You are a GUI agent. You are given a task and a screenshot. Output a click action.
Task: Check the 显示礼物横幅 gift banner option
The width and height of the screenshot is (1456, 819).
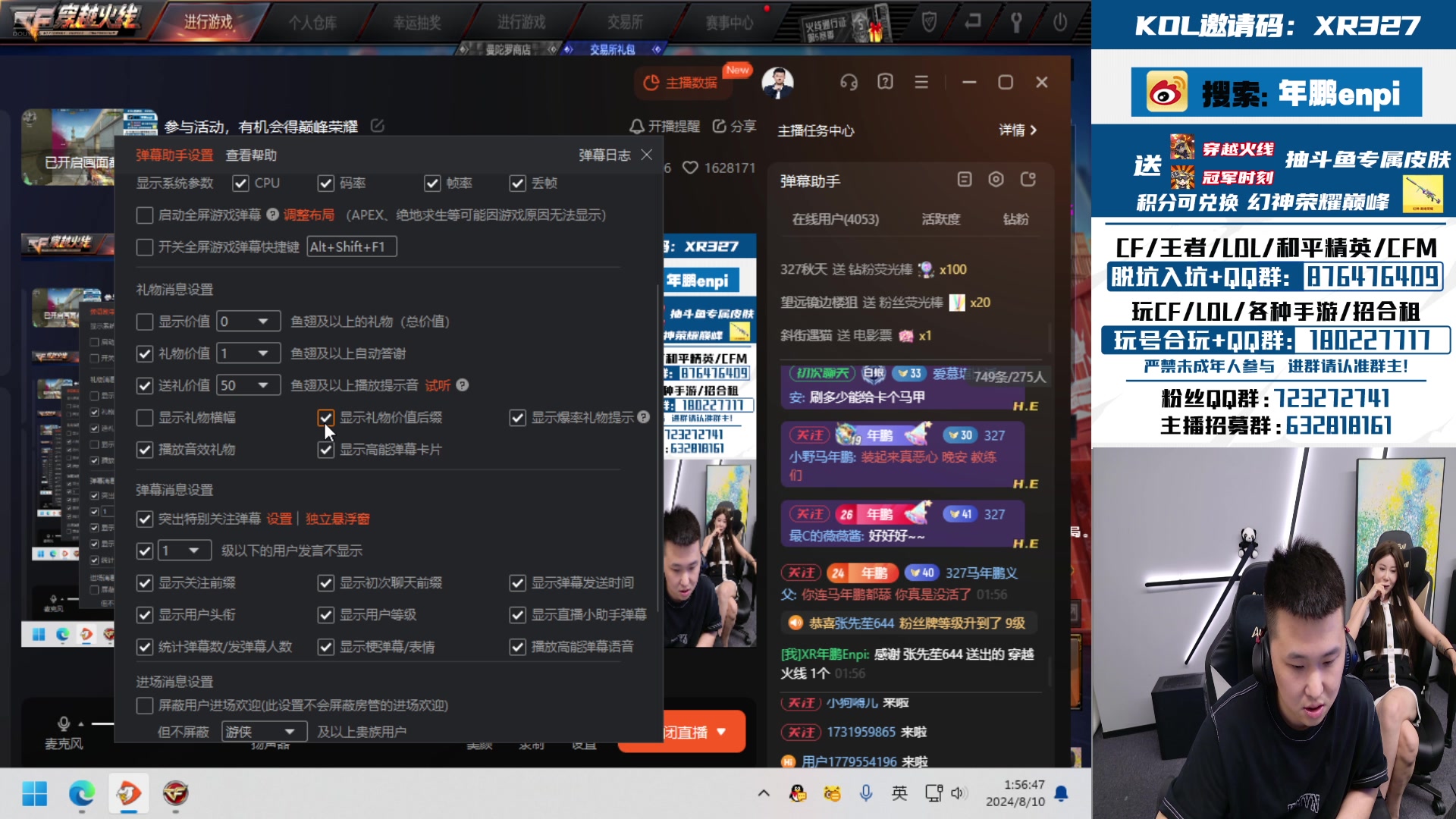tap(145, 418)
